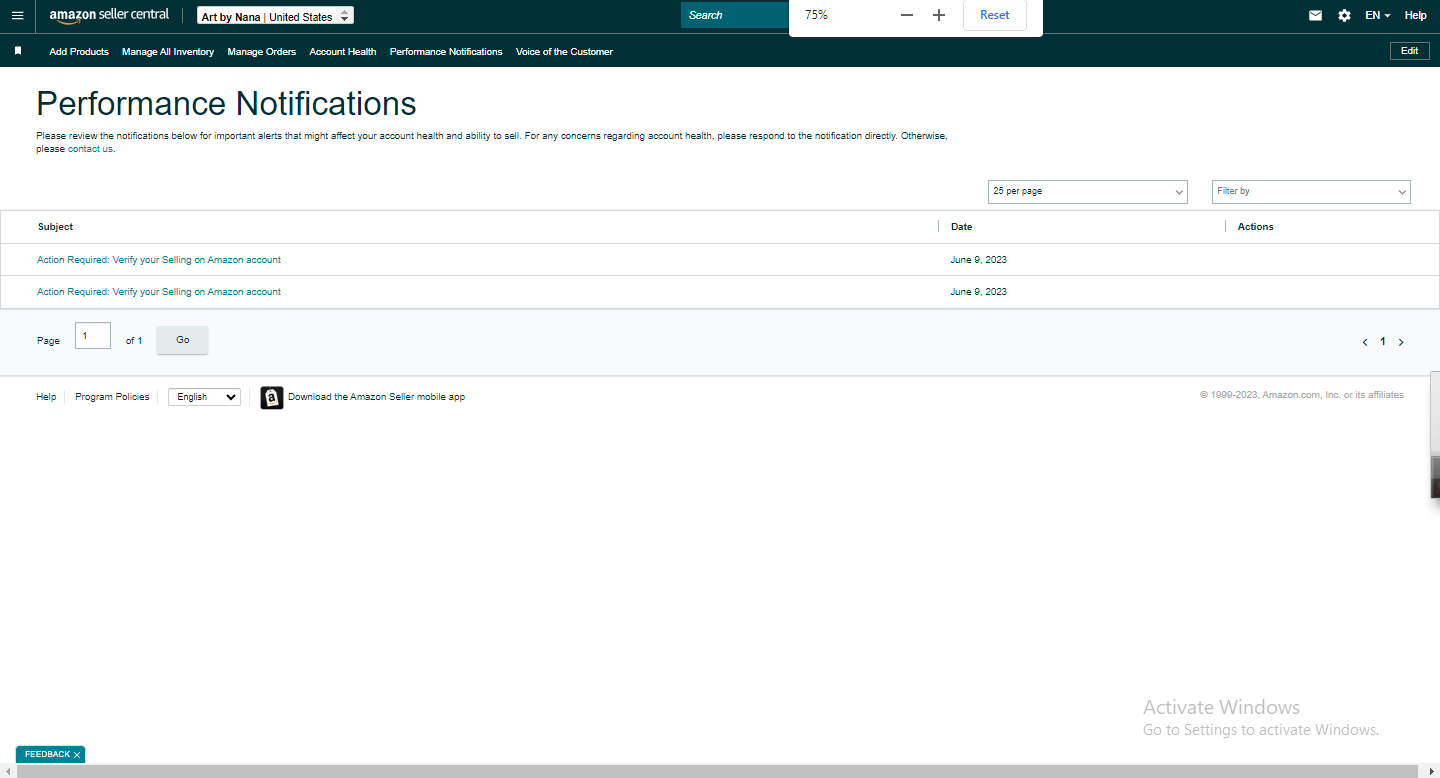Click the page number input field
The image size is (1440, 778).
click(93, 336)
